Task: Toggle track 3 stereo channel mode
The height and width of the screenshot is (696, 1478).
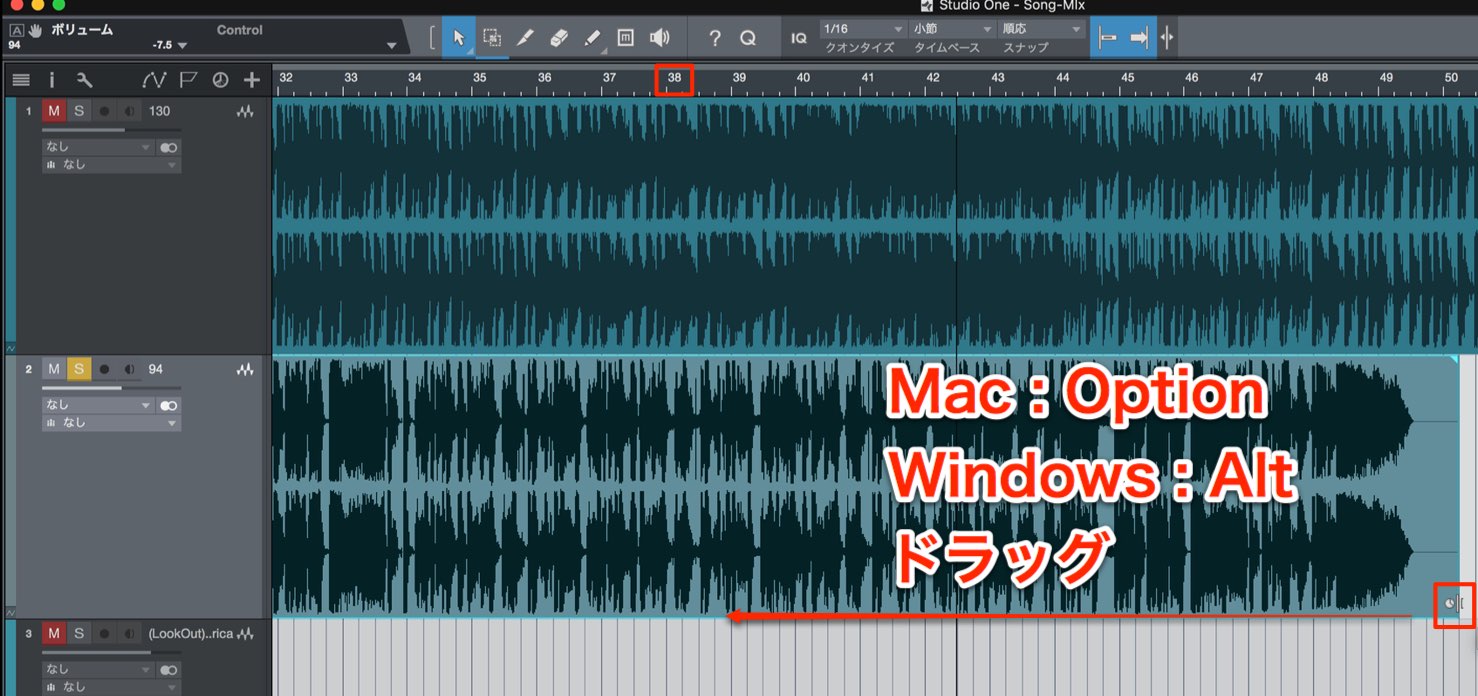Action: click(168, 669)
